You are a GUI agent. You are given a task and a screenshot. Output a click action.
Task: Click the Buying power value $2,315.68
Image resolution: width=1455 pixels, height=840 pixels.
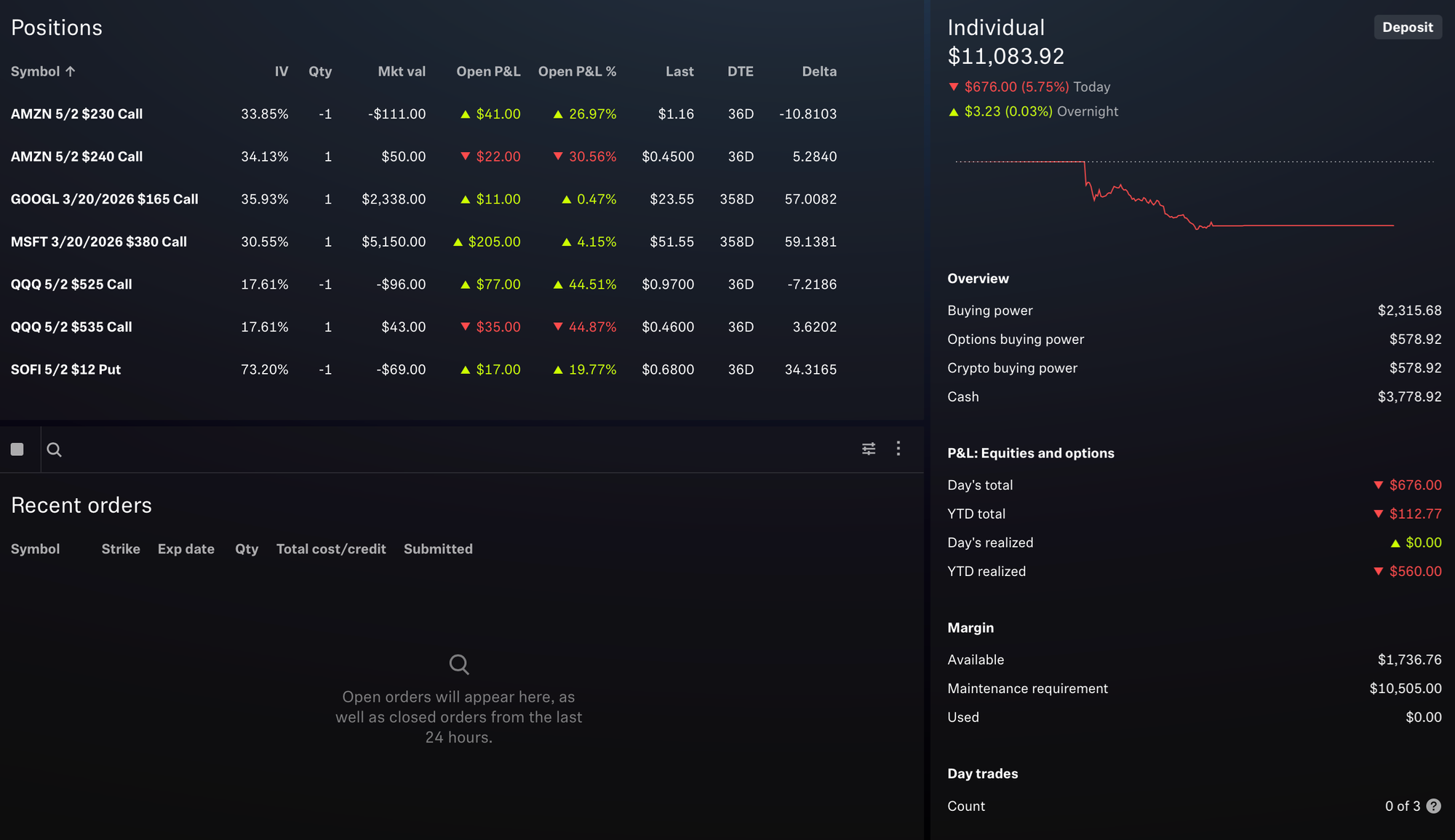click(1409, 311)
